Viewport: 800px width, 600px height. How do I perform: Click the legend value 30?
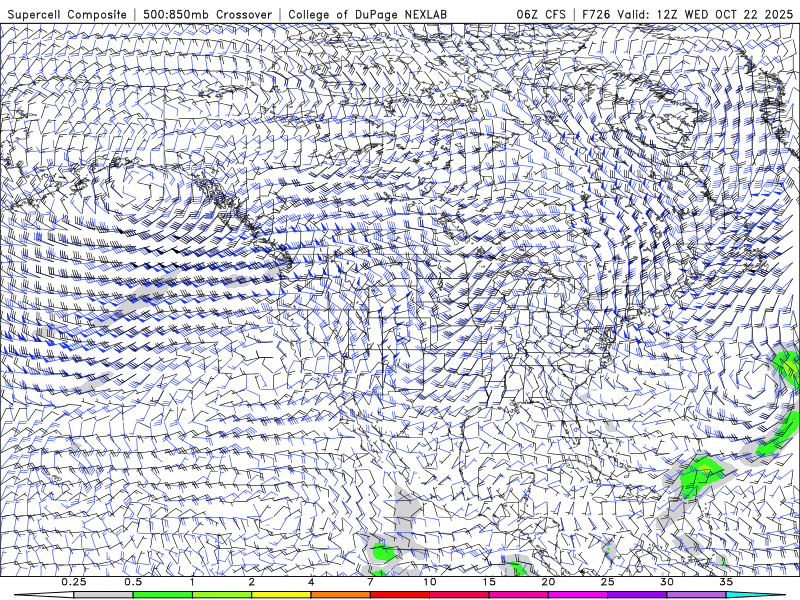point(666,582)
